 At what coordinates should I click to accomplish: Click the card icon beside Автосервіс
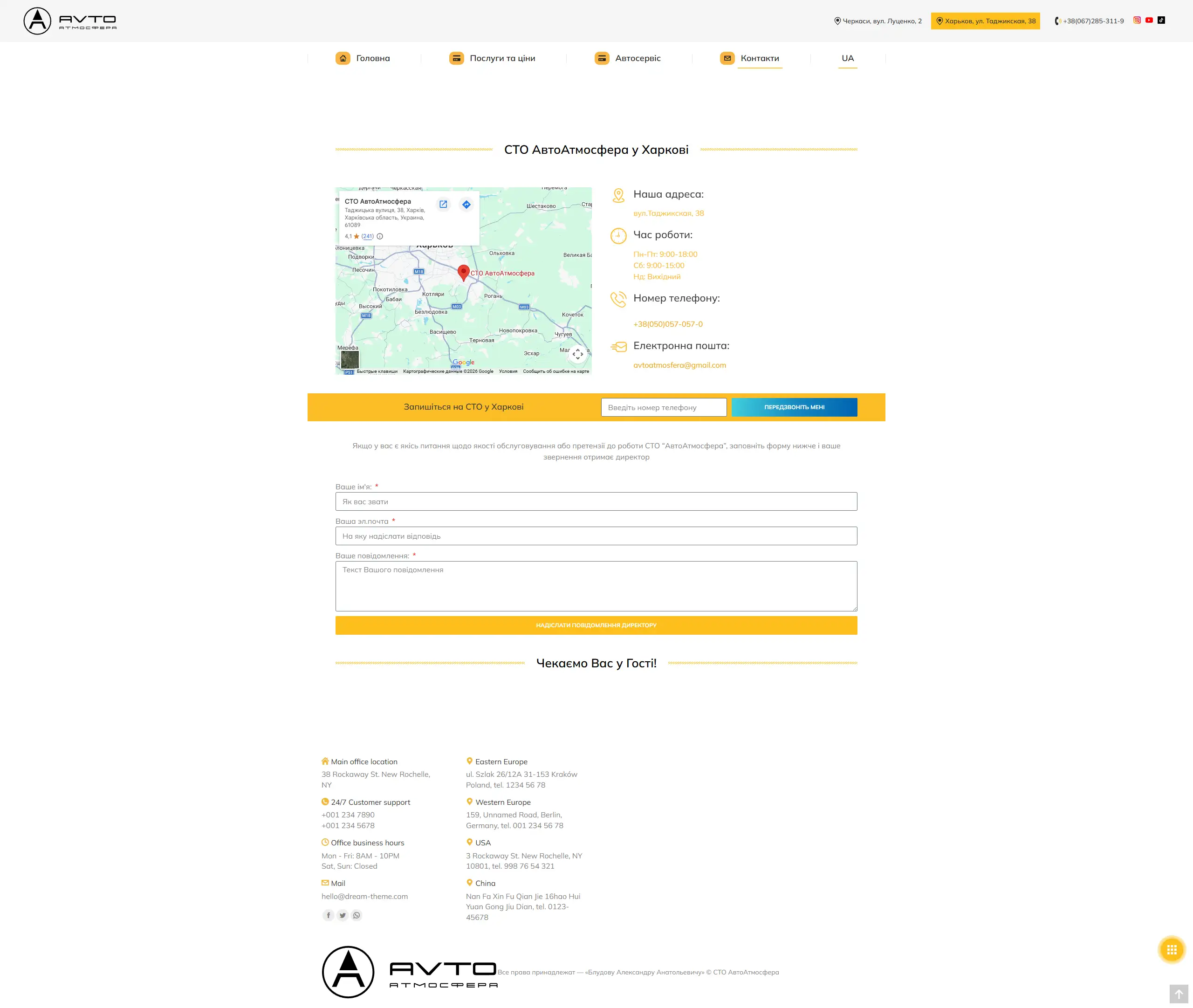tap(602, 58)
